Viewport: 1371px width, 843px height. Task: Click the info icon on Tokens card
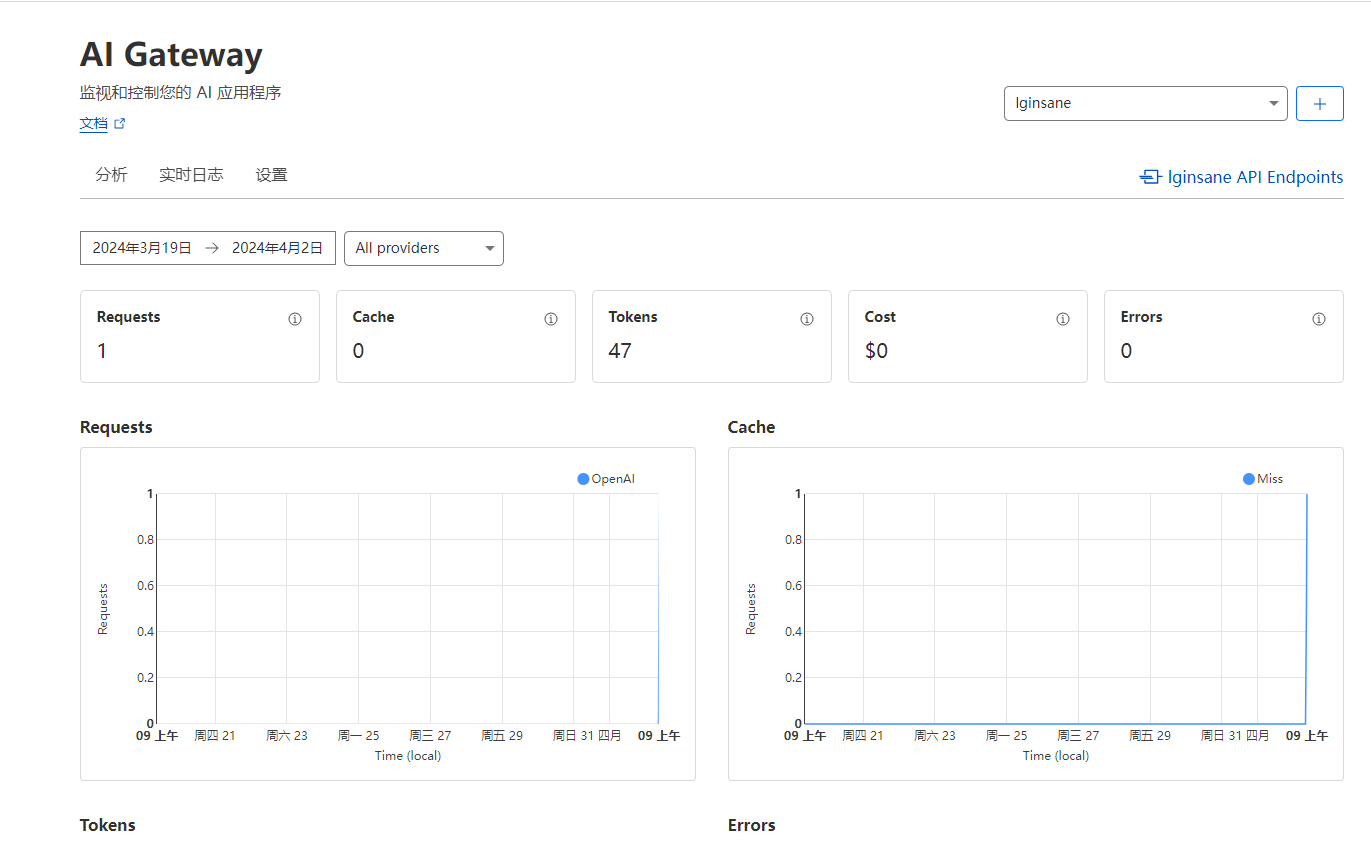pos(807,319)
